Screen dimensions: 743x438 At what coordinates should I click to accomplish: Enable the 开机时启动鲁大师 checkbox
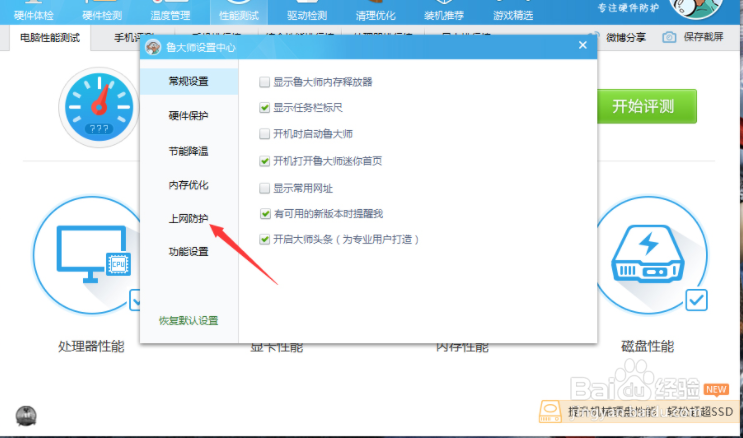pos(264,134)
